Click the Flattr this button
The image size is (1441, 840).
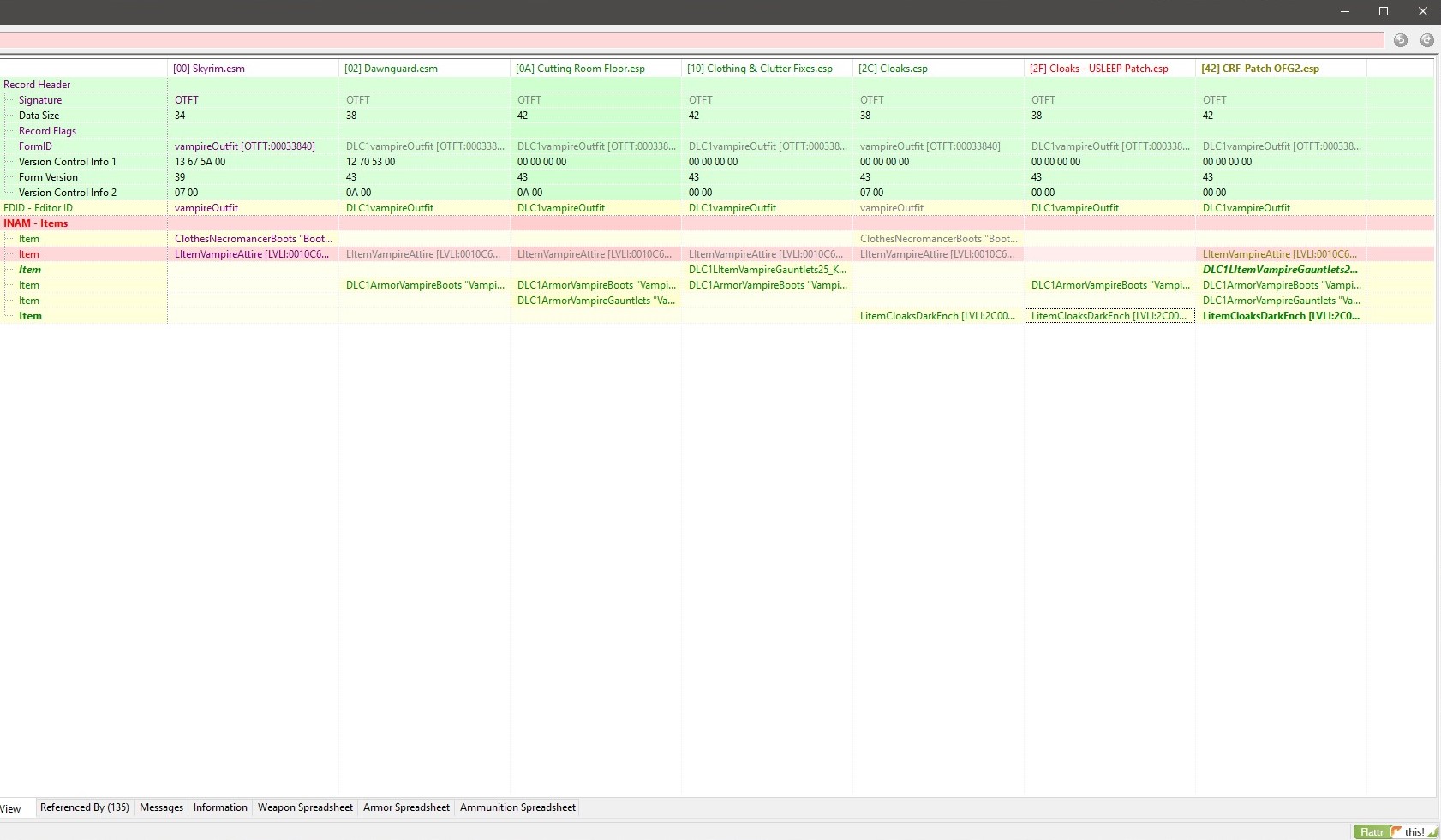click(1396, 832)
